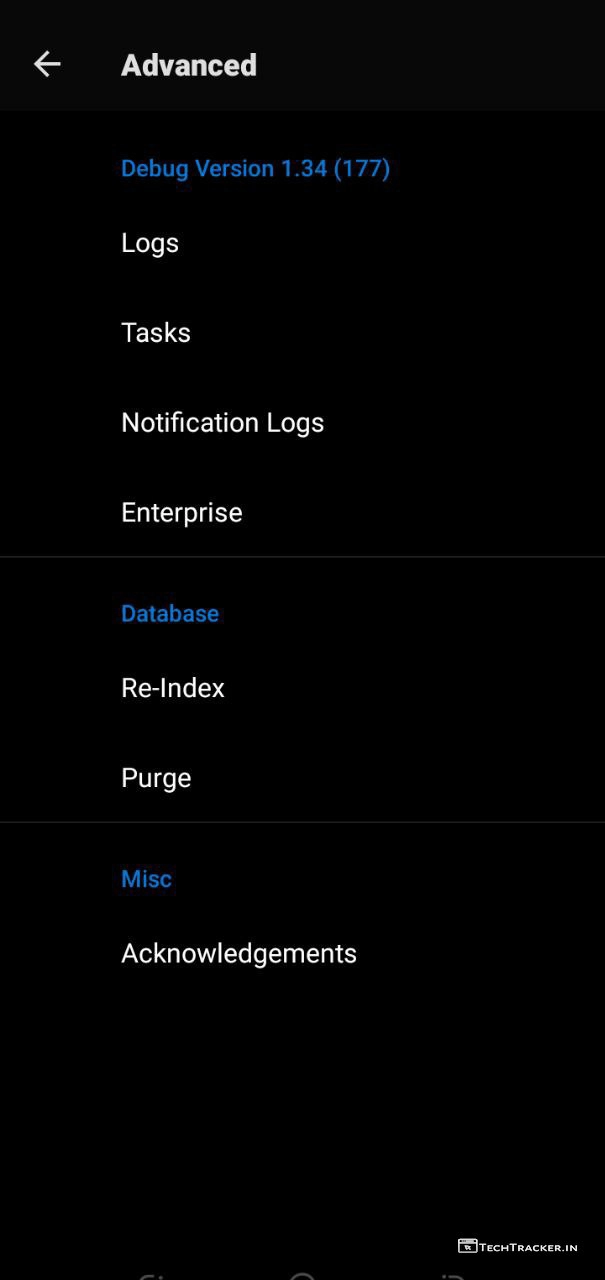Open the Enterprise settings item
The image size is (605, 1280).
click(181, 513)
